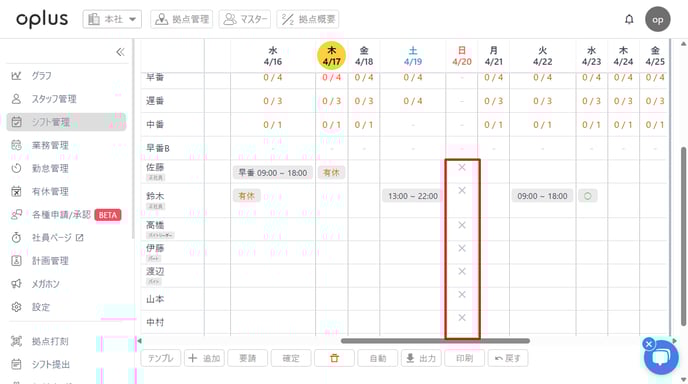This screenshot has height=384, width=688.
Task: Click the 出力 download button
Action: click(421, 358)
